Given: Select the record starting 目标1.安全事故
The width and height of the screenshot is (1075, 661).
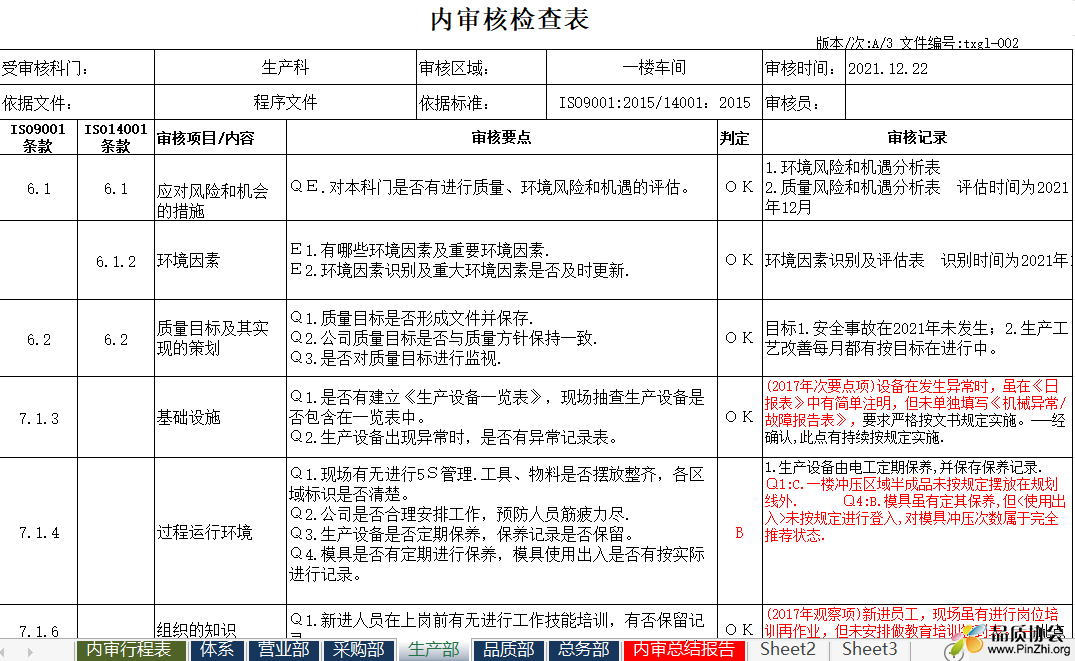Looking at the screenshot, I should [x=917, y=339].
